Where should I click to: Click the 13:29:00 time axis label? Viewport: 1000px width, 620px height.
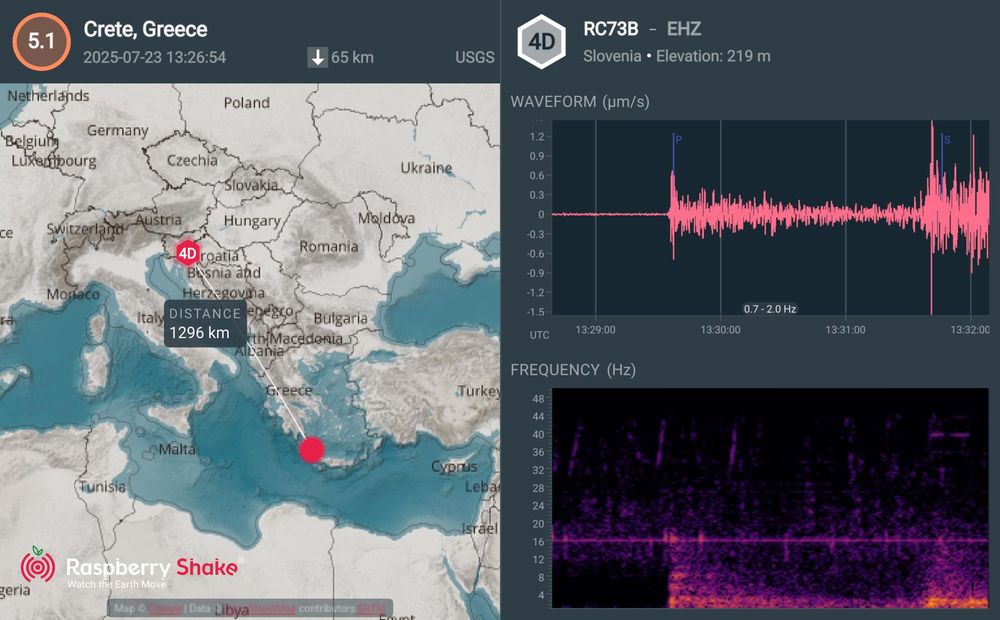(x=596, y=330)
